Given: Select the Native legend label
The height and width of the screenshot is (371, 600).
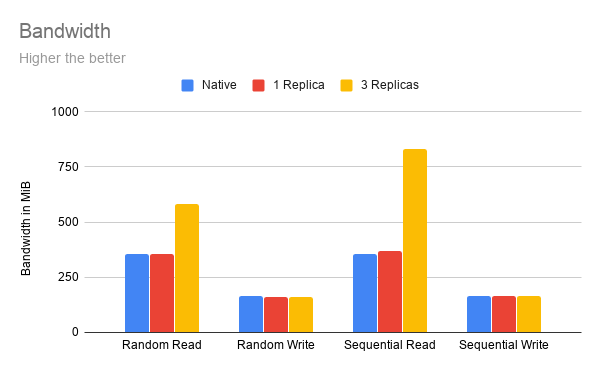Looking at the screenshot, I should [219, 85].
